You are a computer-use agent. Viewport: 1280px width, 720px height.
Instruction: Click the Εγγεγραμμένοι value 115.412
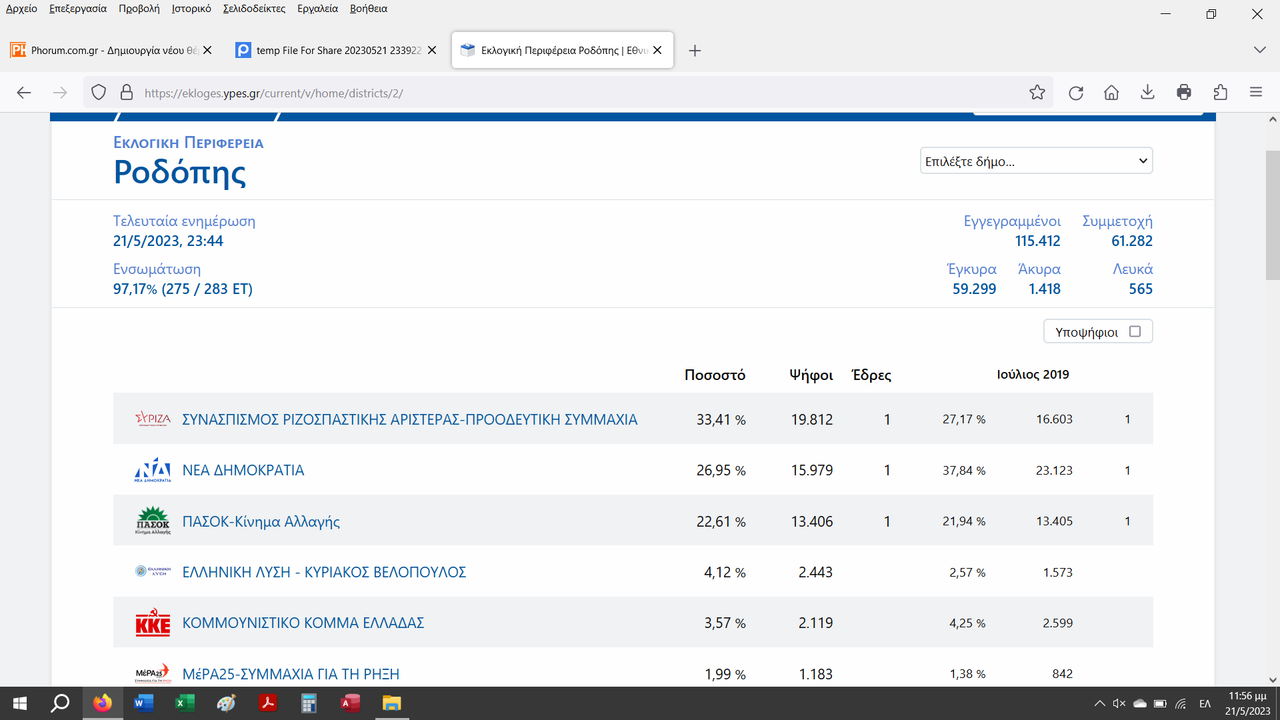click(1038, 241)
